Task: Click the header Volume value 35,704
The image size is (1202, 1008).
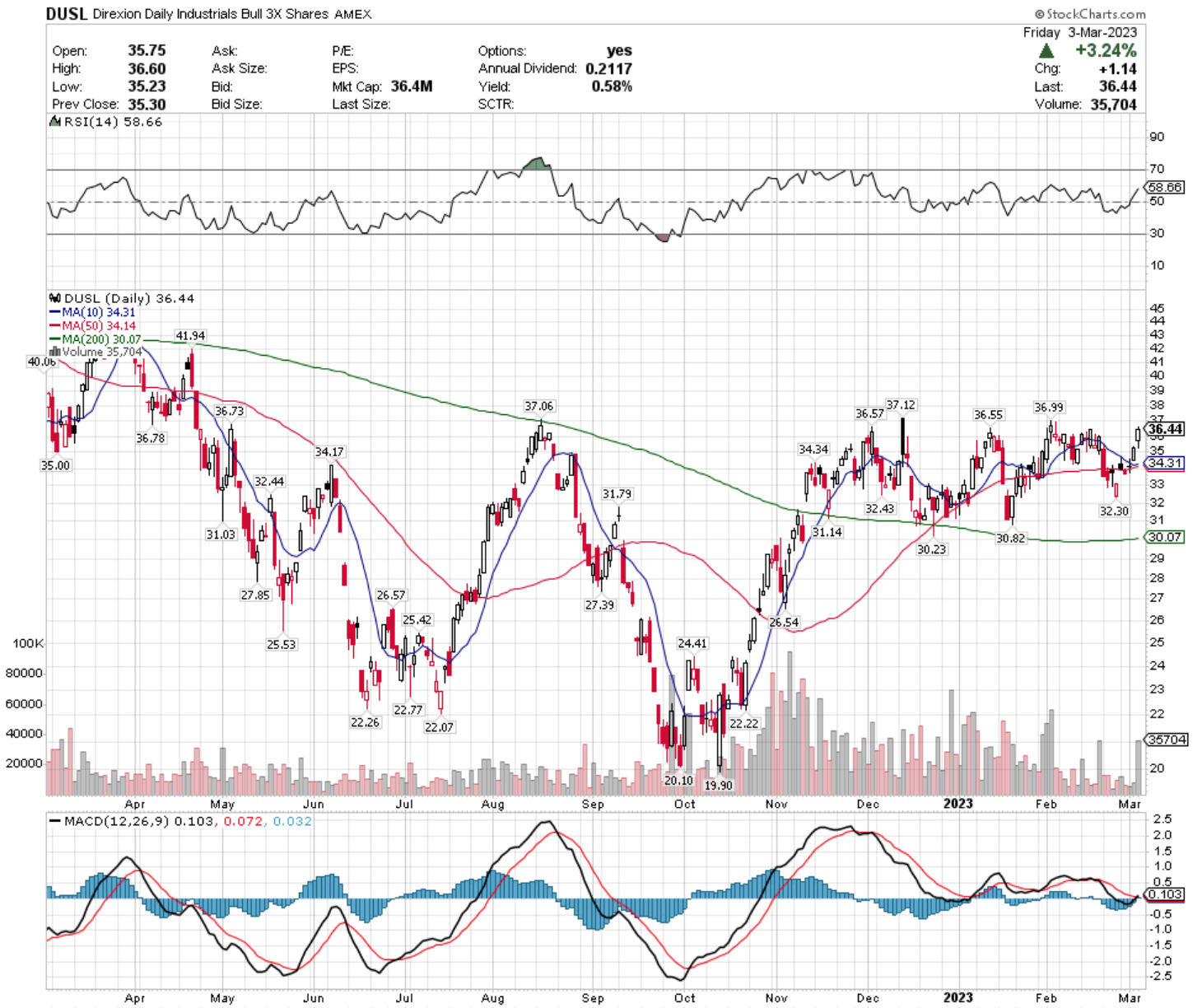Action: 1113,105
